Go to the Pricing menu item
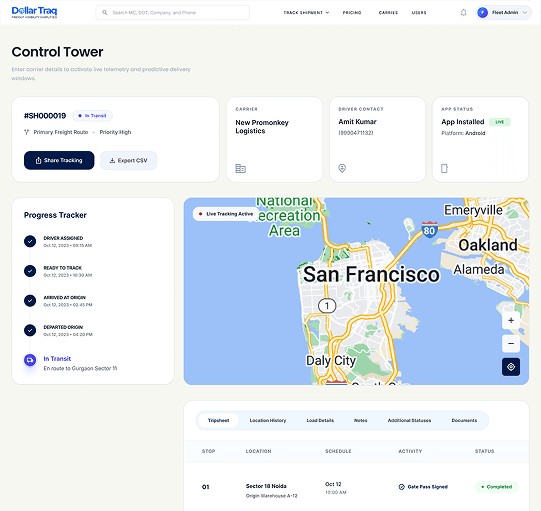This screenshot has height=511, width=541. click(x=352, y=12)
